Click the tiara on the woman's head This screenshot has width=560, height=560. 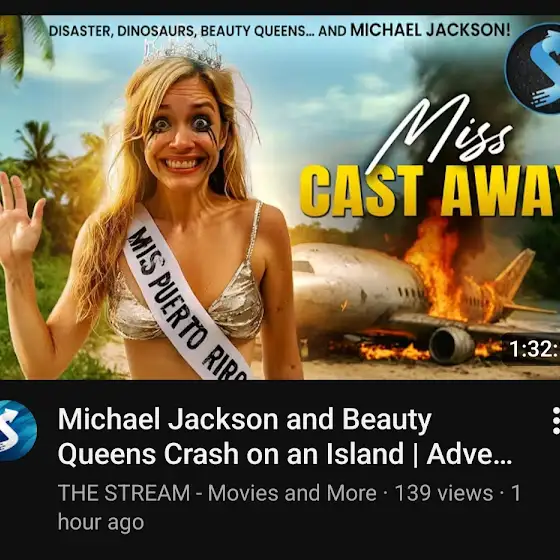click(182, 55)
